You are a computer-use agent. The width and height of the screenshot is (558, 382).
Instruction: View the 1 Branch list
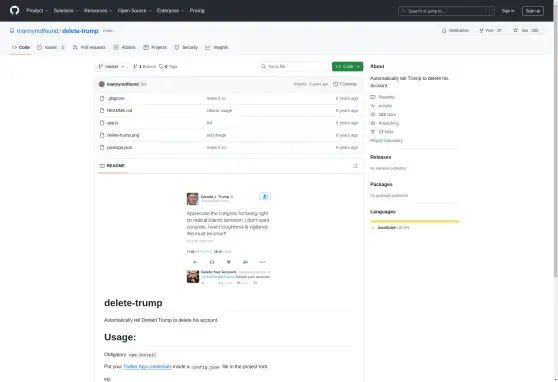144,67
